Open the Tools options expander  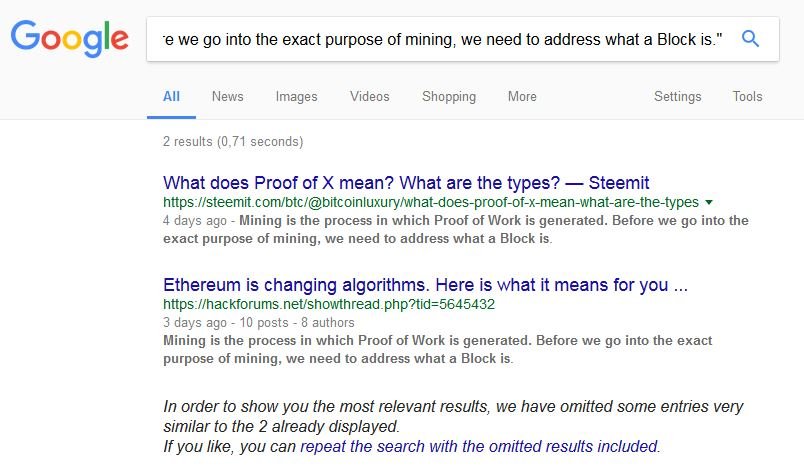[747, 96]
